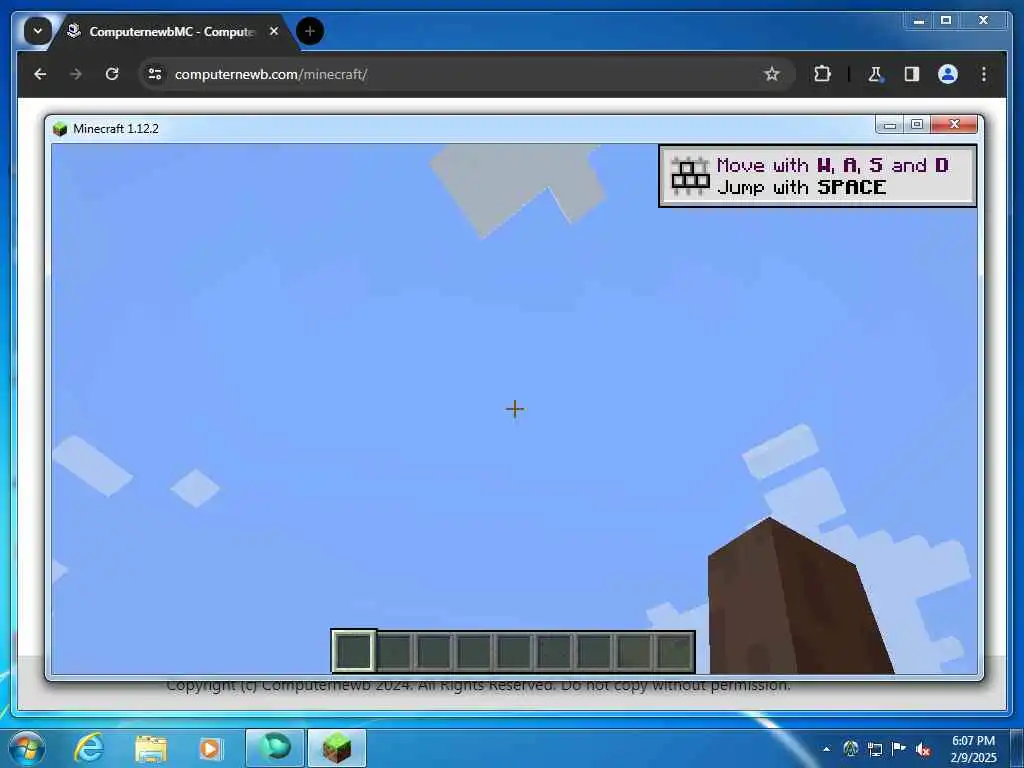Maximize the browser window
1024x768 pixels.
tap(946, 21)
